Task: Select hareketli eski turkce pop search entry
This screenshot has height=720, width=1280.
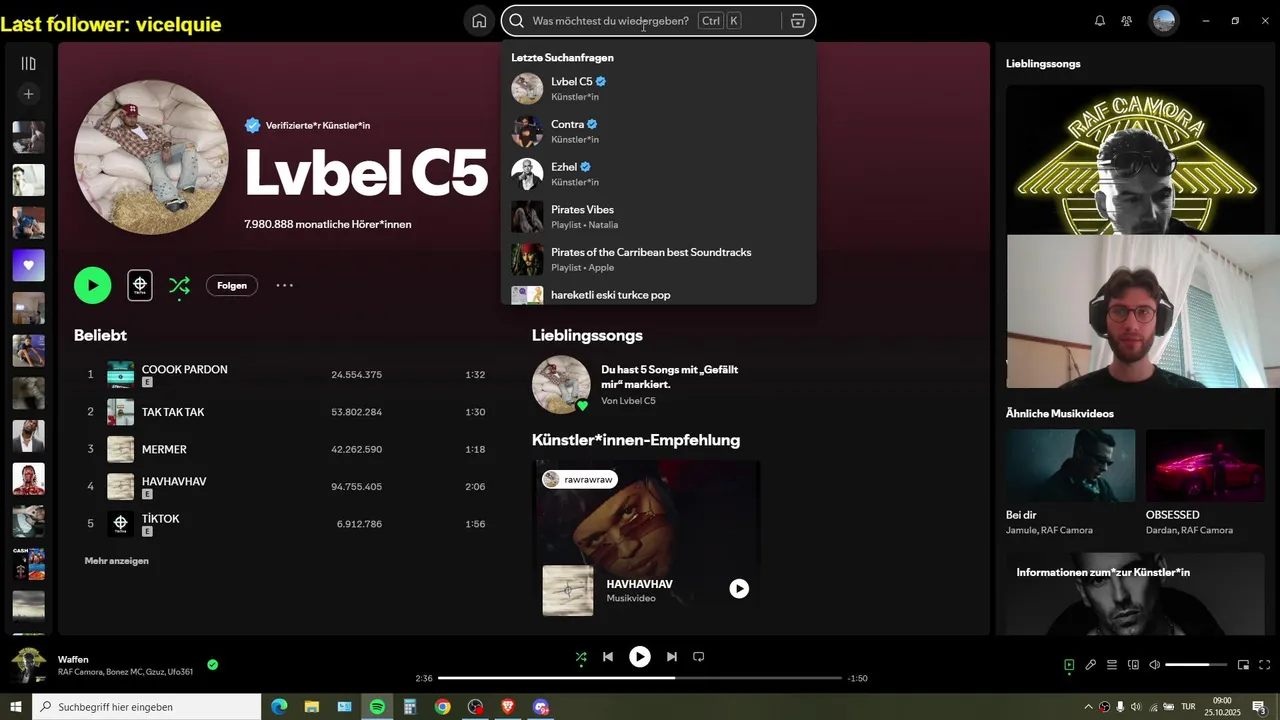Action: 658,295
